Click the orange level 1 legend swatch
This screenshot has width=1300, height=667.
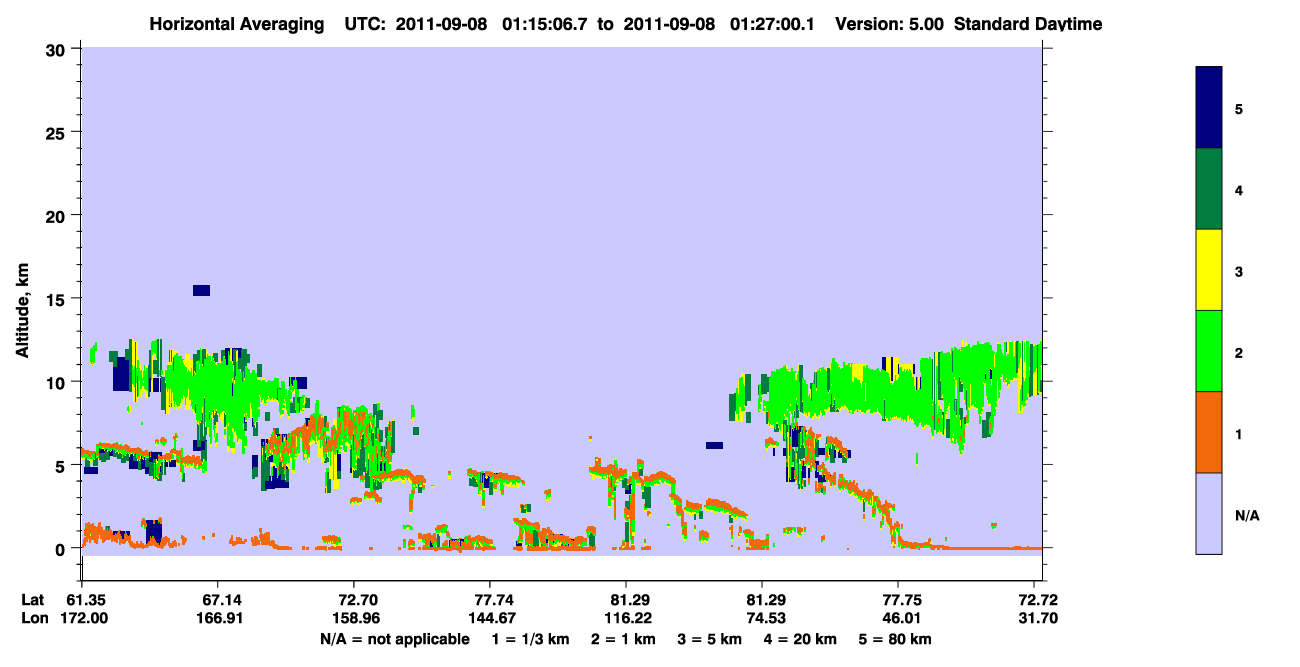[1209, 432]
